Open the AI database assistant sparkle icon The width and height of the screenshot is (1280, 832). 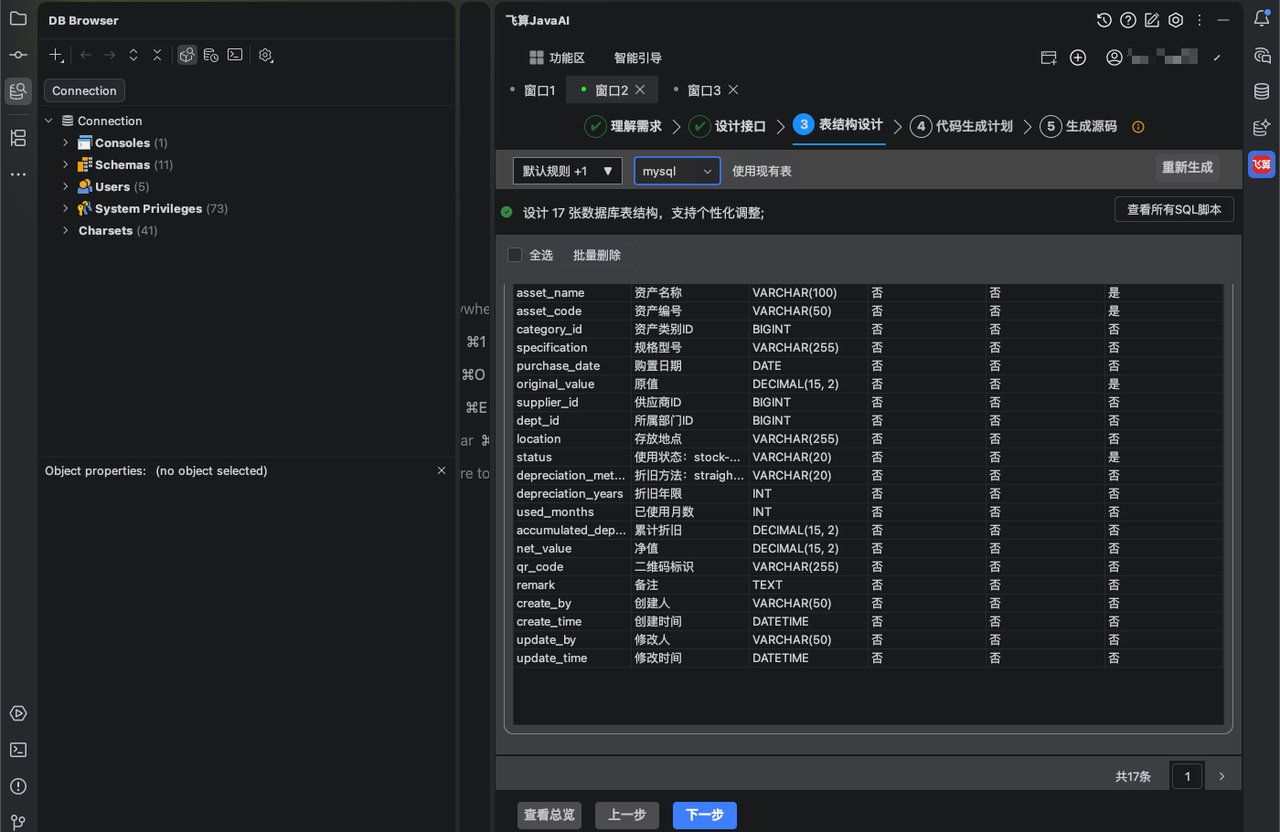[x=1262, y=128]
